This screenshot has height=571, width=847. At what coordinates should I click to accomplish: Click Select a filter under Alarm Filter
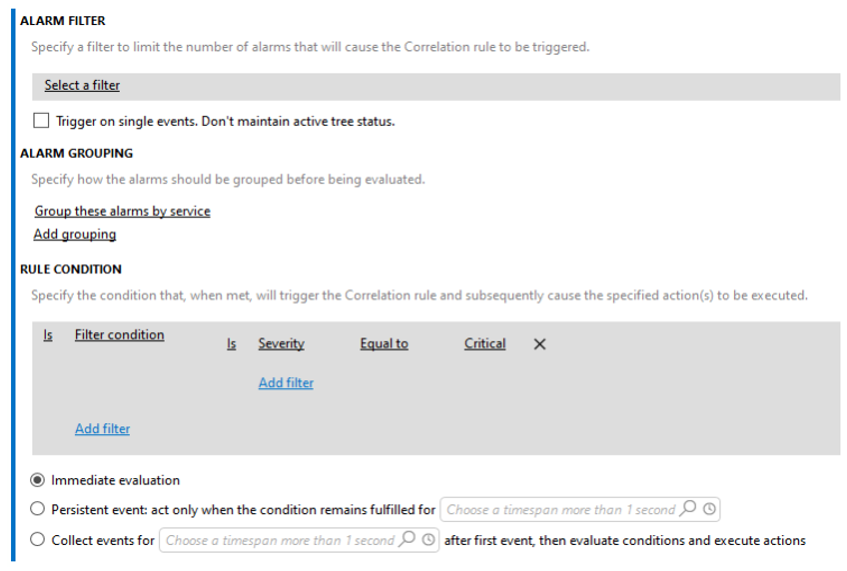pyautogui.click(x=82, y=86)
